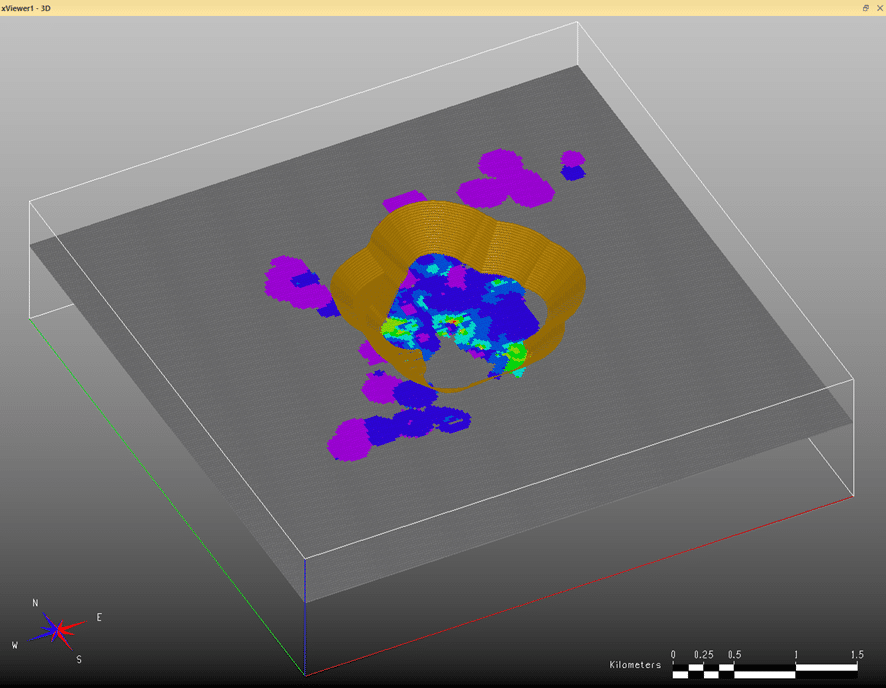
Task: Click the 'N' compass label
Action: (35, 603)
